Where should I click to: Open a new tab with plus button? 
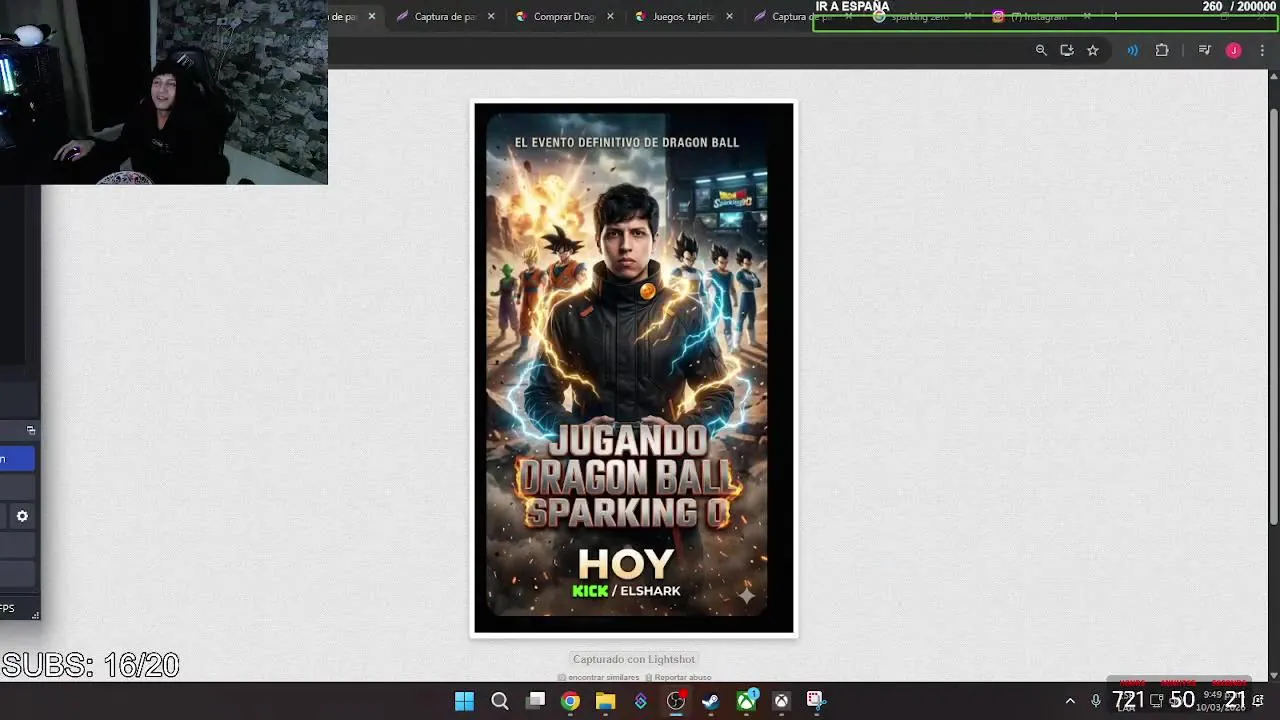1115,17
